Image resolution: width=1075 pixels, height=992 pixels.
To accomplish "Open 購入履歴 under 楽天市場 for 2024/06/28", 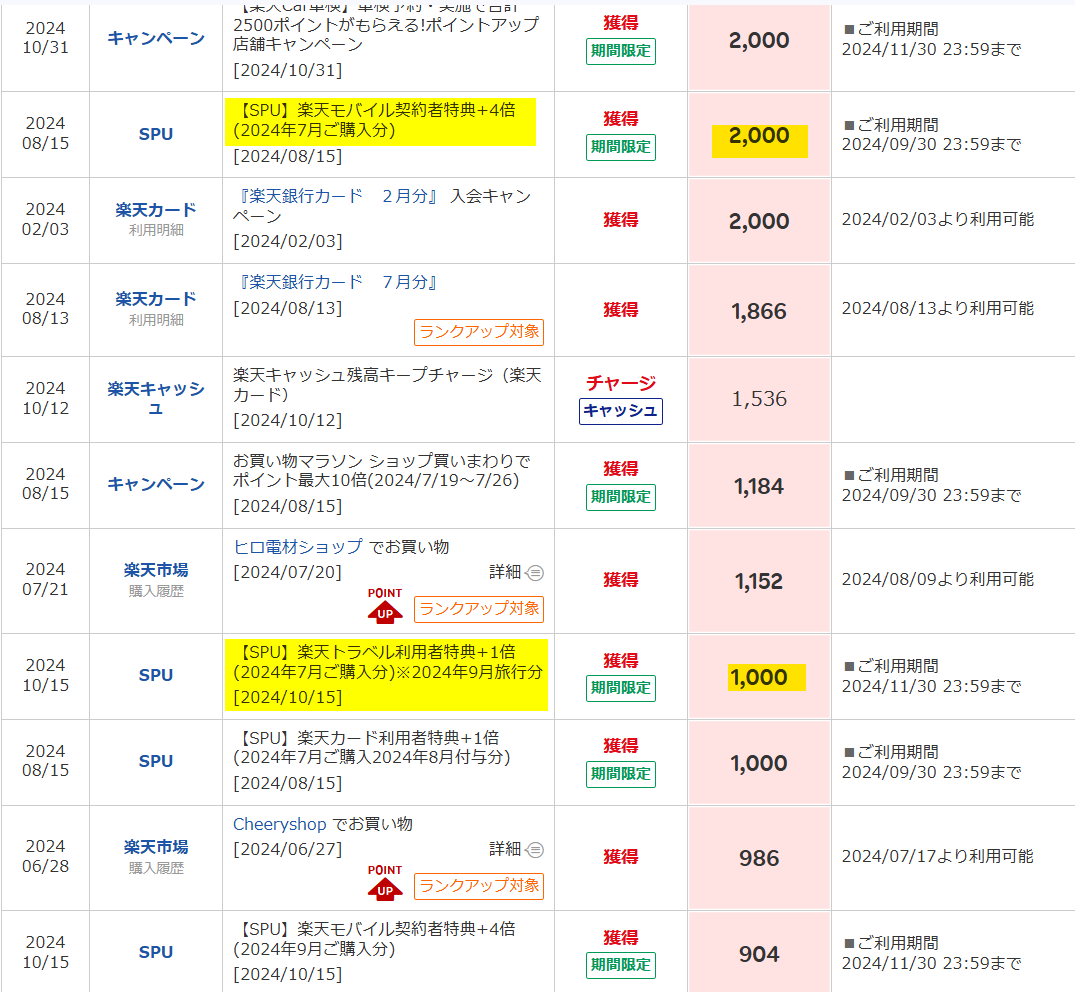I will point(156,868).
